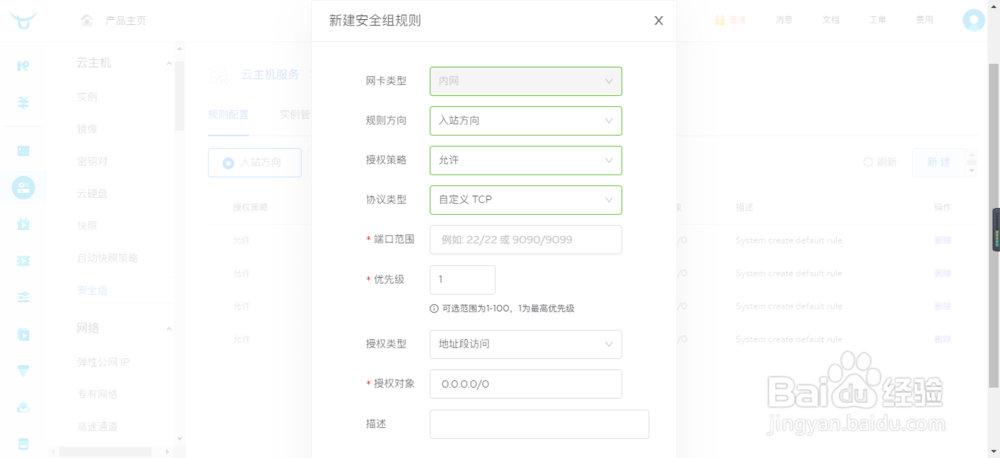Click the bull logo icon in top-left
Screen dimensions: 1000x458
point(23,20)
